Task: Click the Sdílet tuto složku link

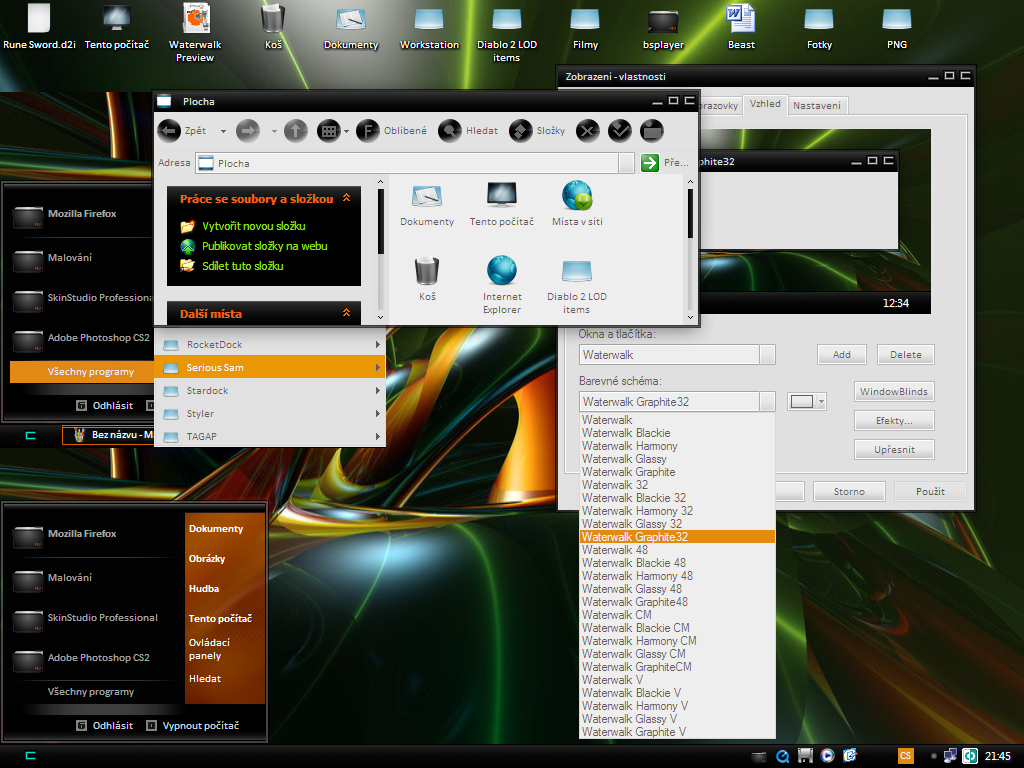Action: click(x=242, y=266)
